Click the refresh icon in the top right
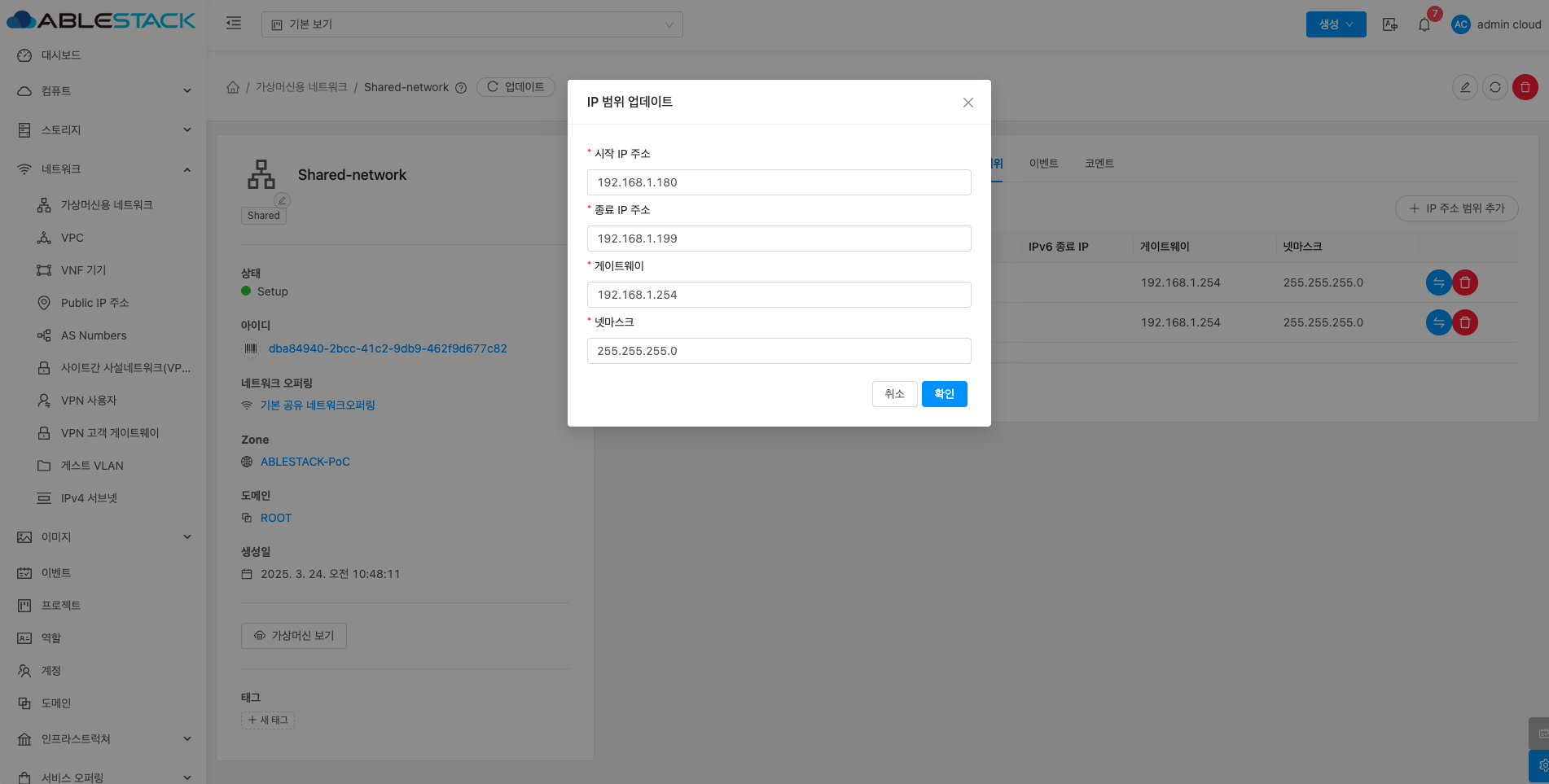 pyautogui.click(x=1494, y=87)
